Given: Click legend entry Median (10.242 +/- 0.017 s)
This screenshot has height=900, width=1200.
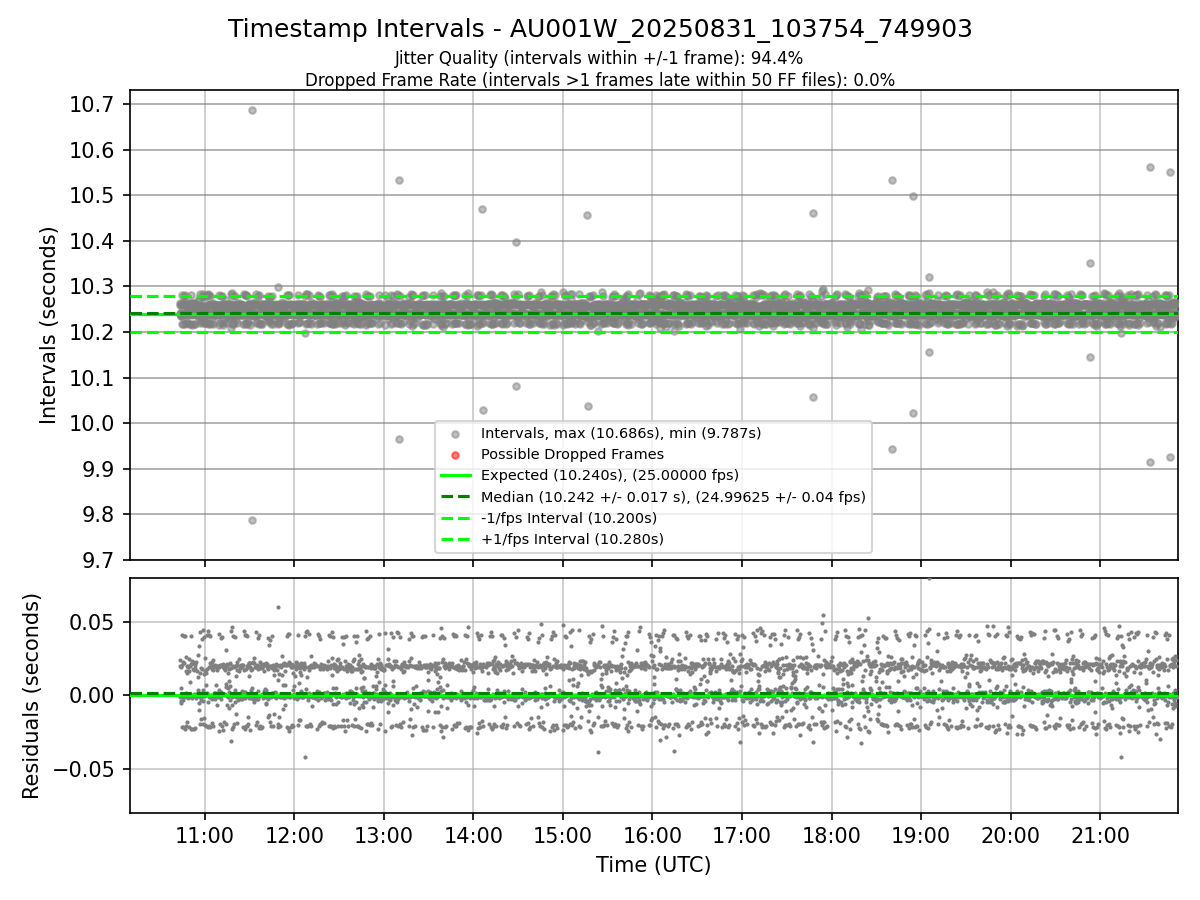Looking at the screenshot, I should point(673,497).
